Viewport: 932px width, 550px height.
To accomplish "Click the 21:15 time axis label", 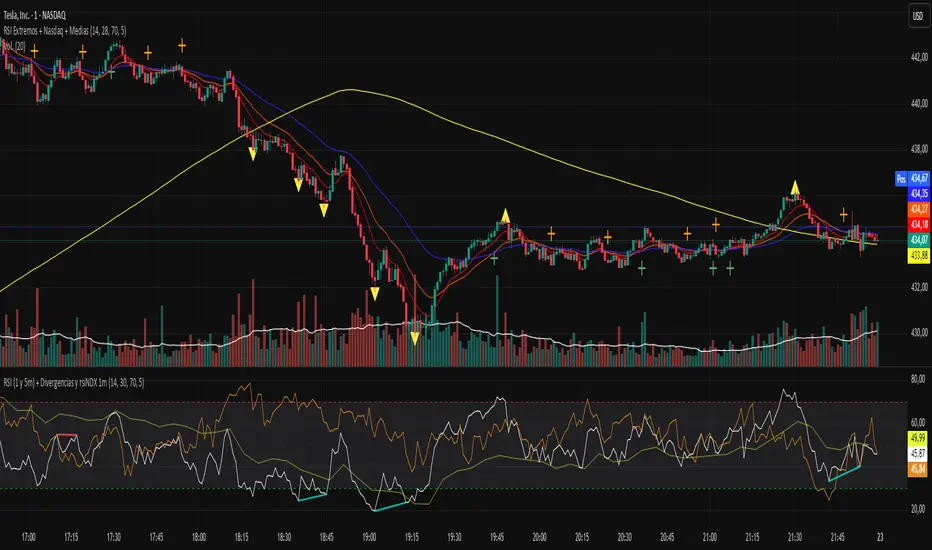I will [752, 537].
